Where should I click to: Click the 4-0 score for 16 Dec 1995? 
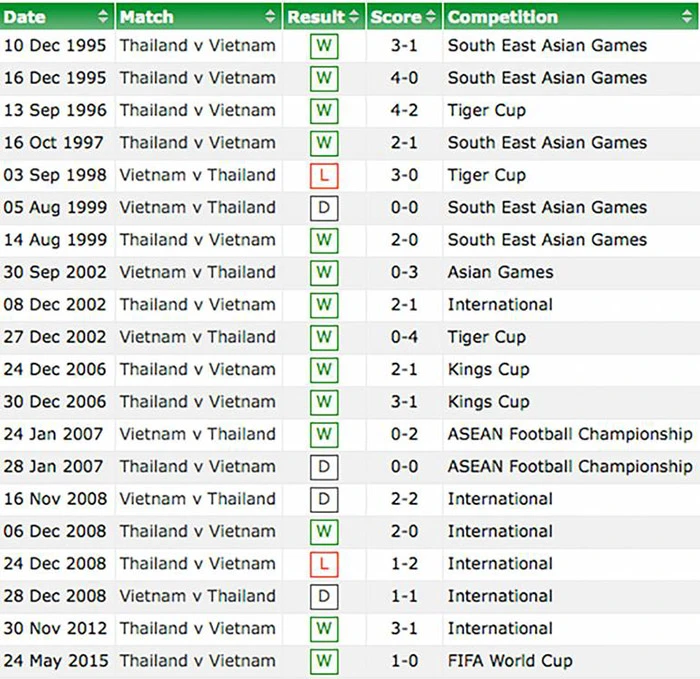click(404, 78)
